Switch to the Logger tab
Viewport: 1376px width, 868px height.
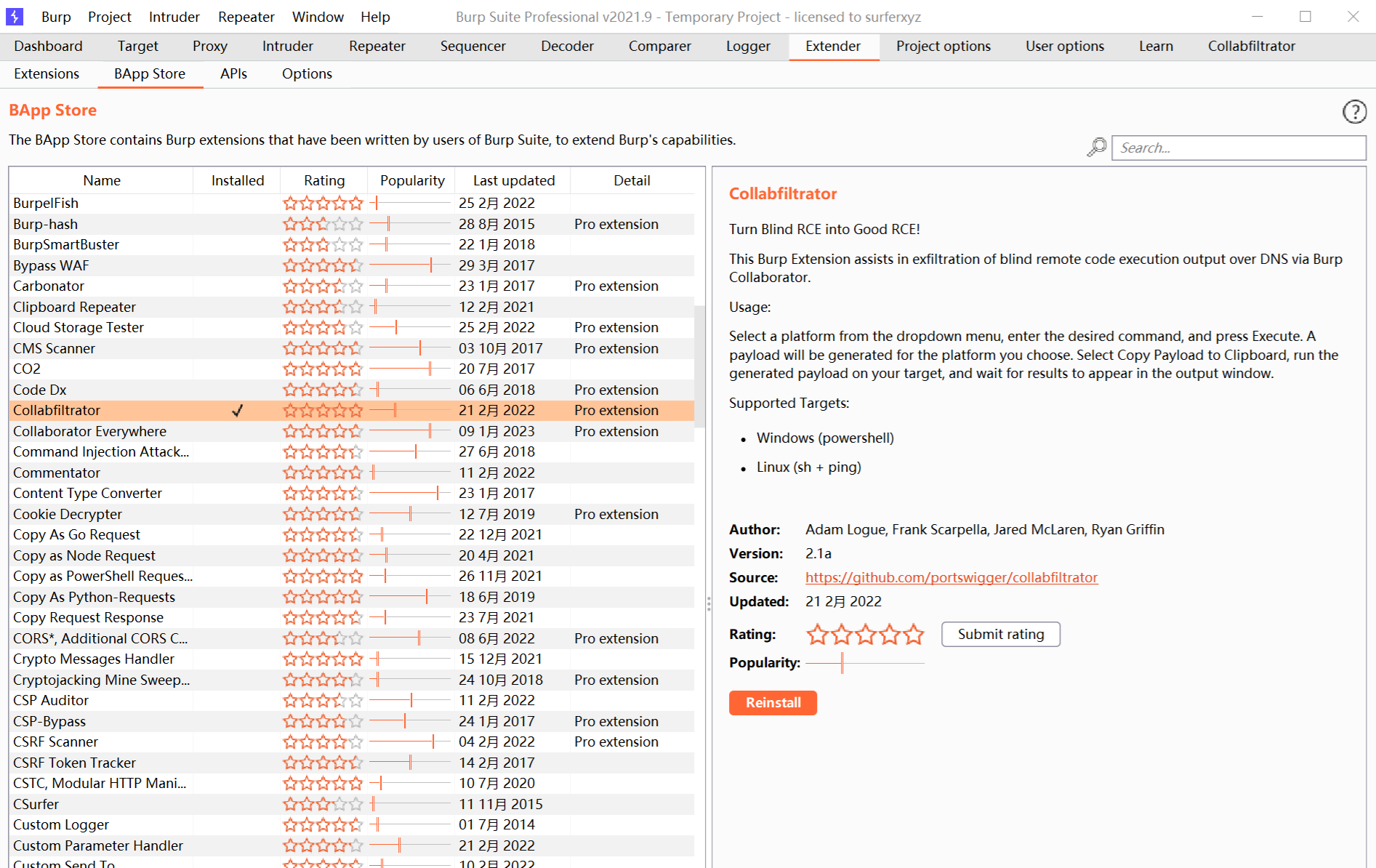point(748,47)
